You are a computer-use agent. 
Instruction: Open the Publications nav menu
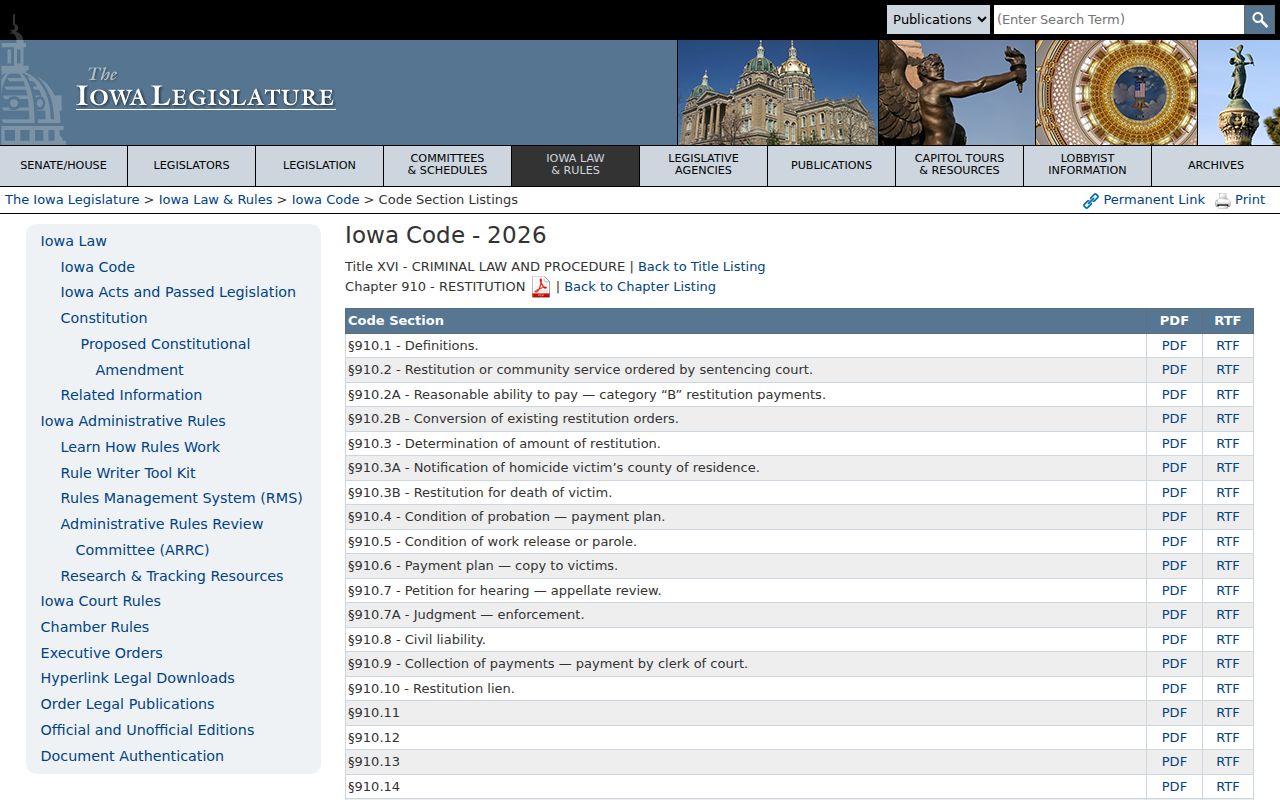832,166
